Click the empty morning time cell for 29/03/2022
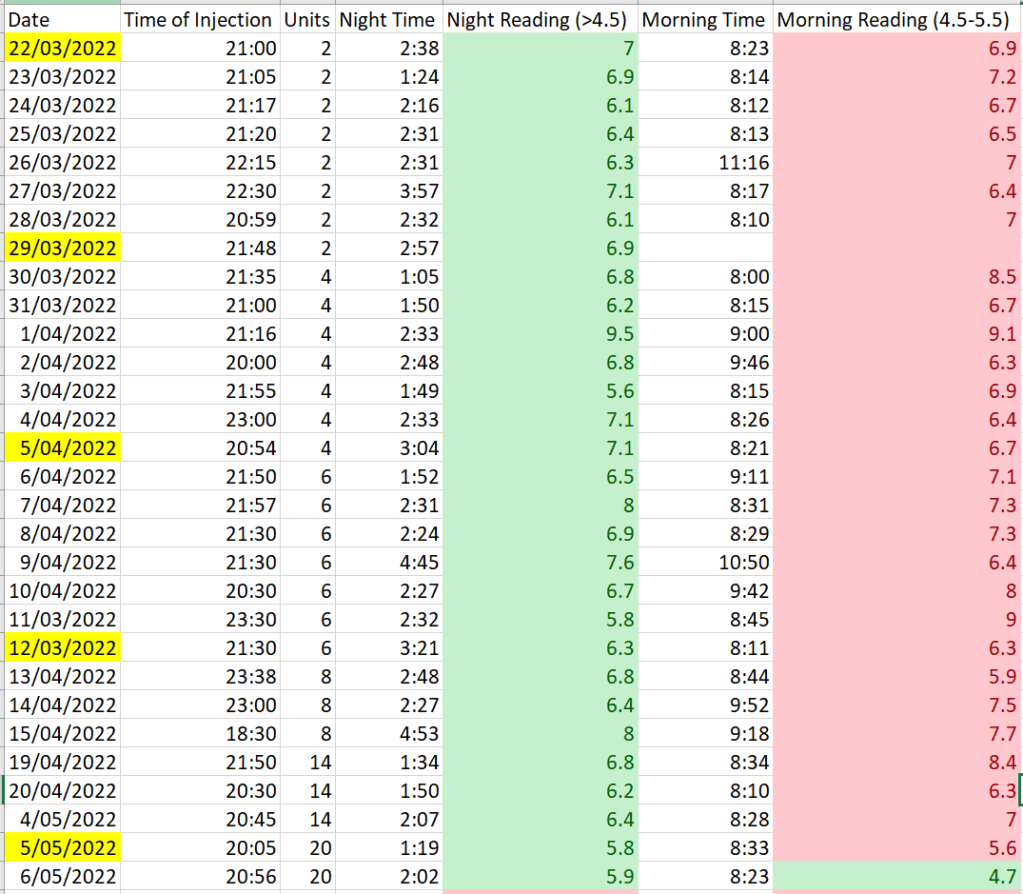1023x894 pixels. tap(704, 246)
